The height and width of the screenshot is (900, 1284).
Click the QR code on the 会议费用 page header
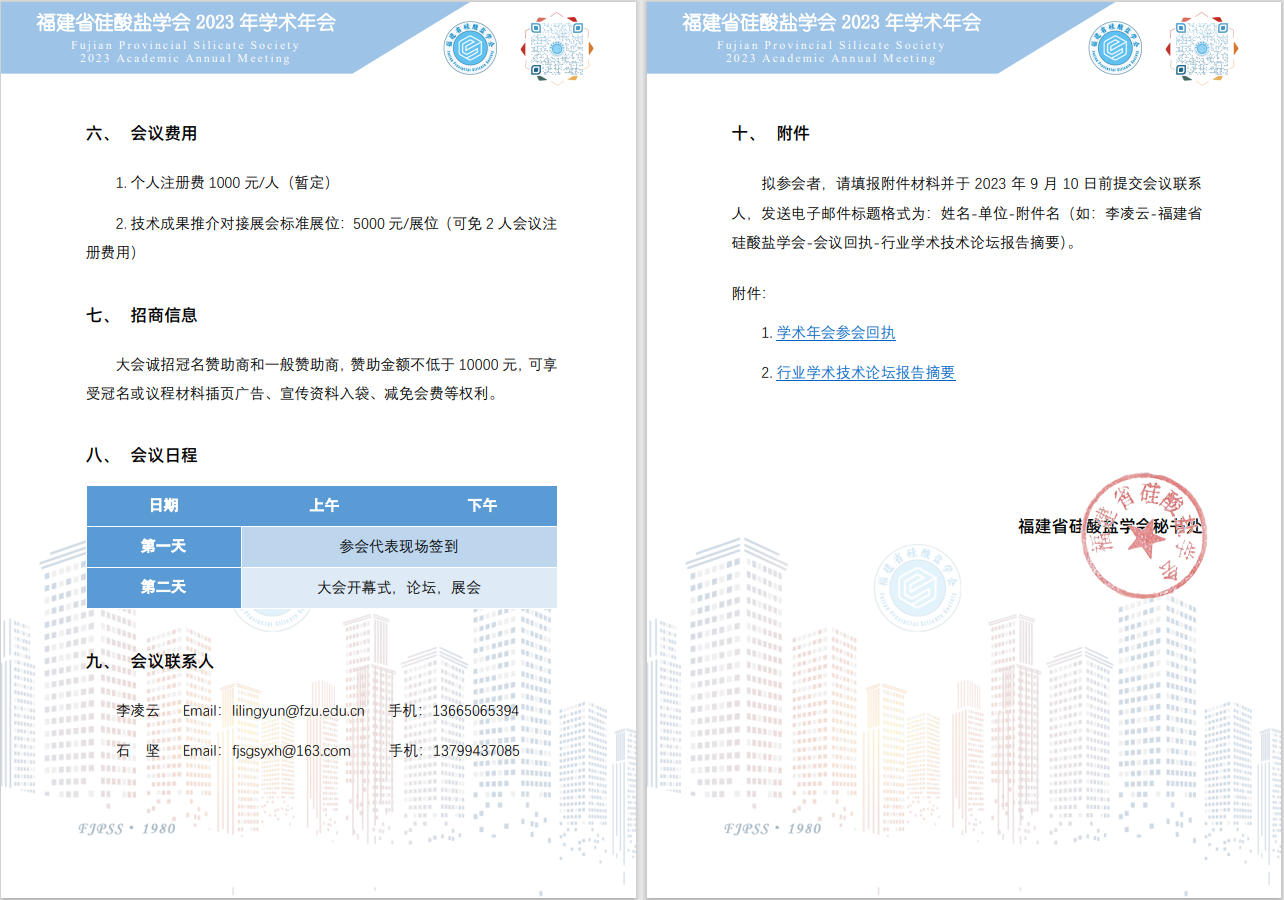click(556, 47)
